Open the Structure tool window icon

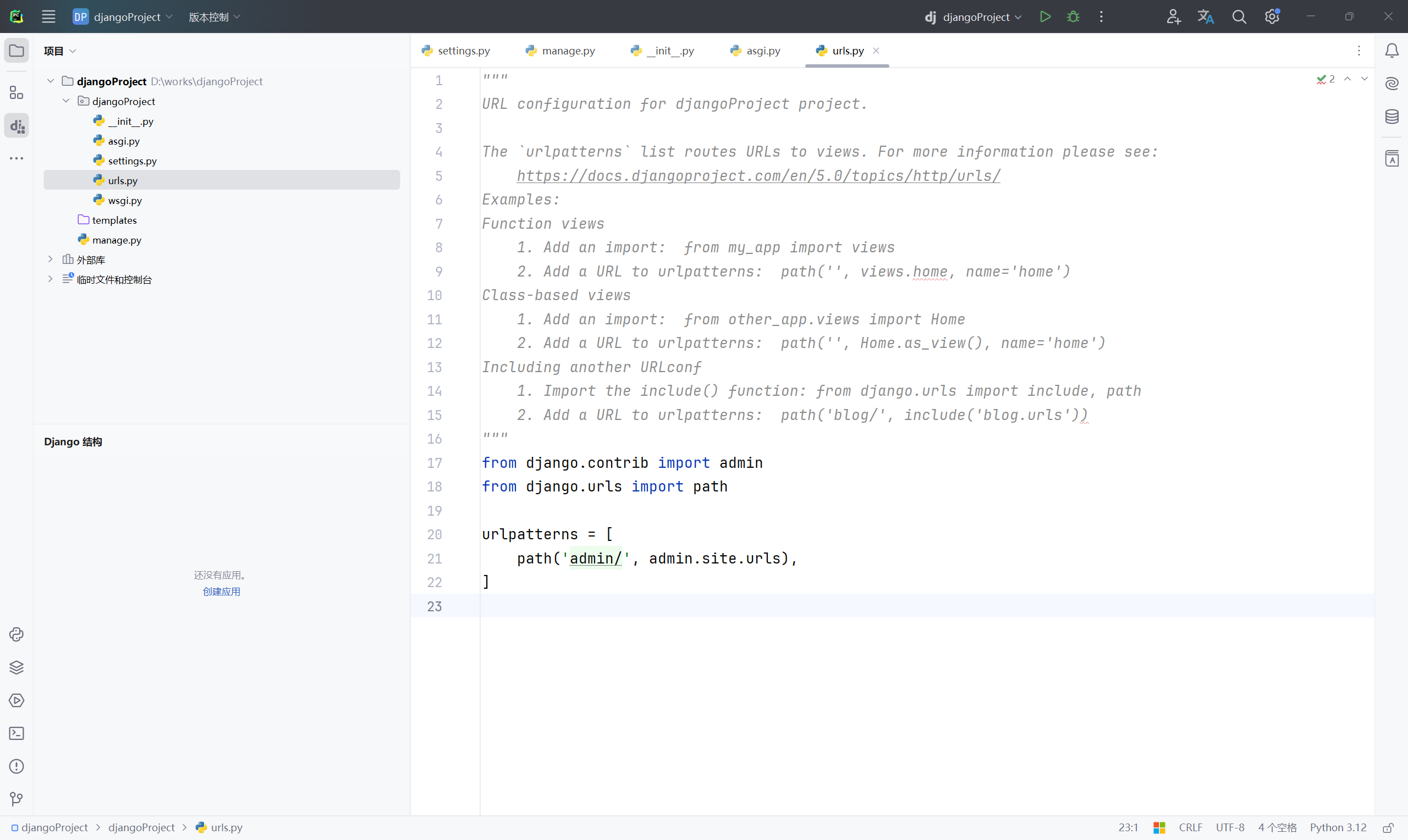16,93
